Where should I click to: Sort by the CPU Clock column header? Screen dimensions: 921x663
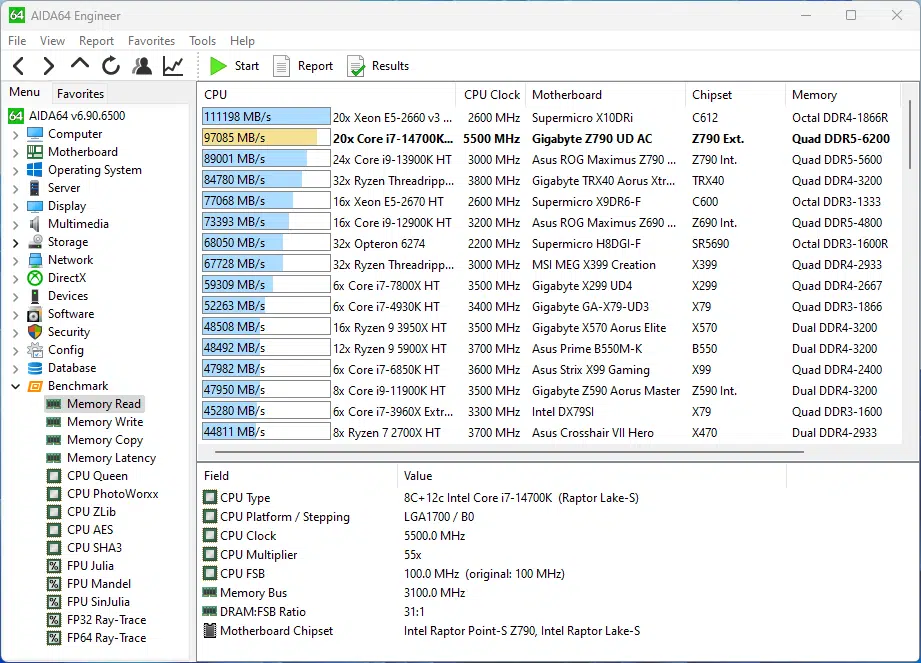tap(491, 95)
